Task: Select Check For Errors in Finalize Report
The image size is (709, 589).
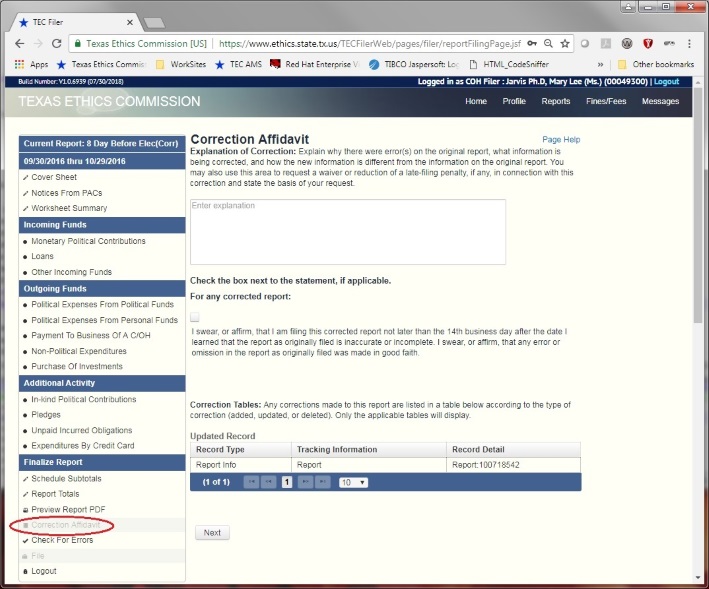Action: (62, 540)
